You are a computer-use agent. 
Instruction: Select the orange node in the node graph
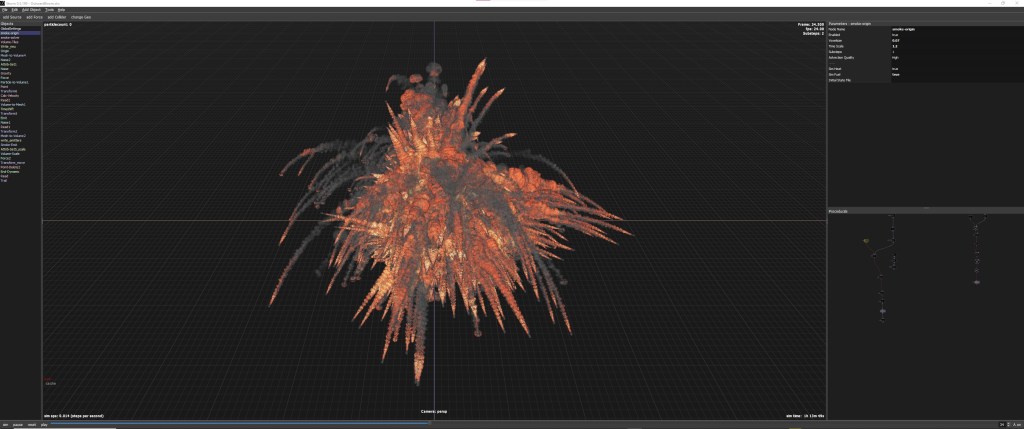point(866,241)
